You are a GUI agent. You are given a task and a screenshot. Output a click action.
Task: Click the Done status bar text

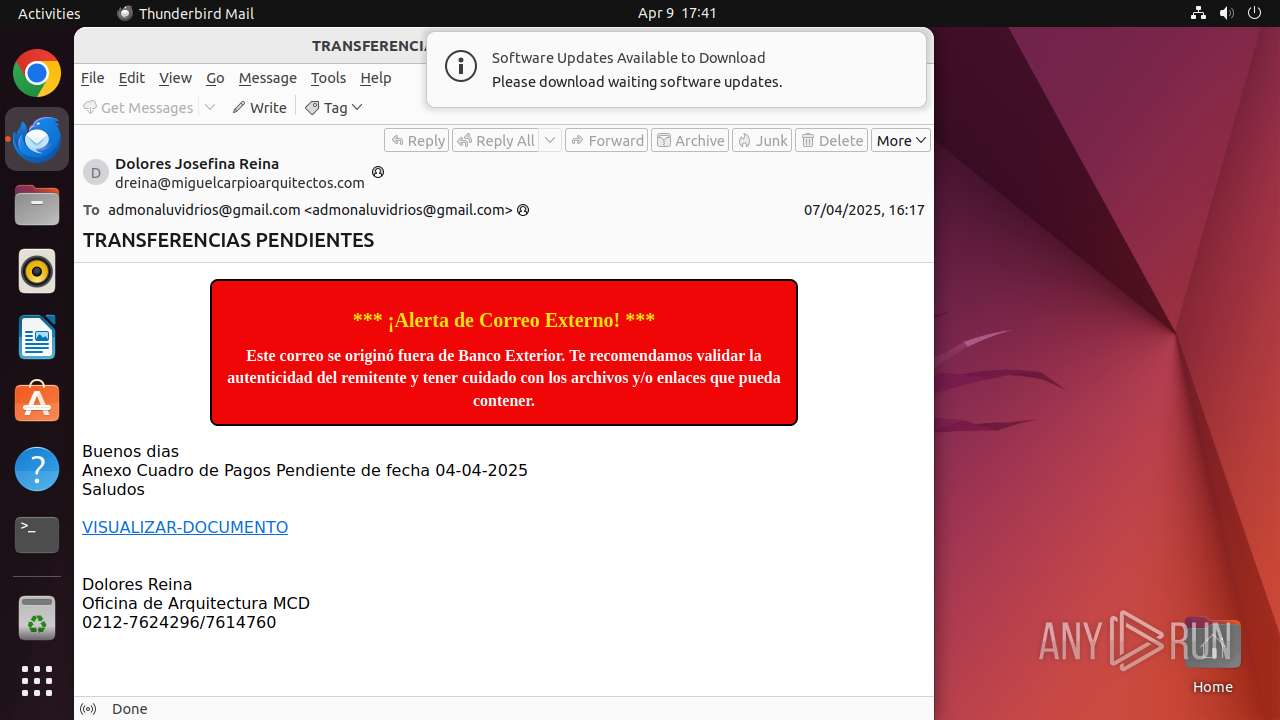[130, 709]
